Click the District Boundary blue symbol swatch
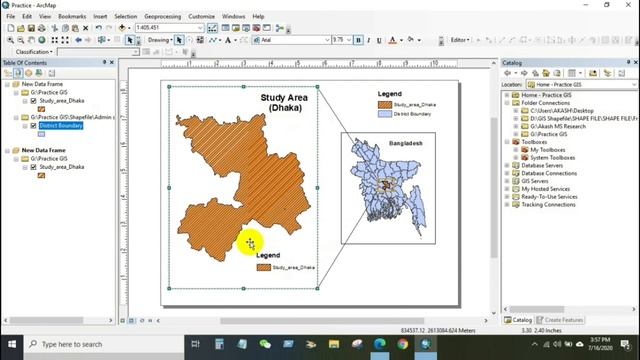 (41, 134)
